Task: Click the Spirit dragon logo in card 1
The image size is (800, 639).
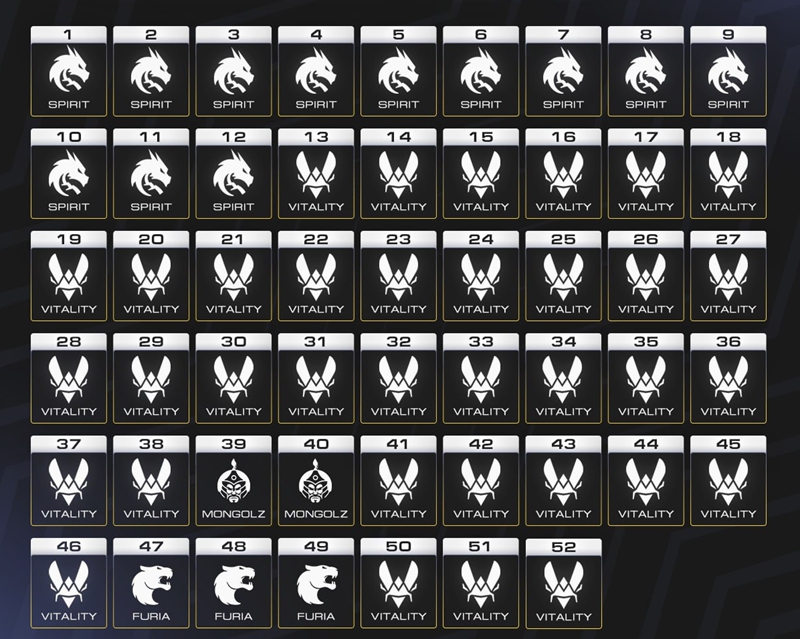Action: [x=69, y=71]
